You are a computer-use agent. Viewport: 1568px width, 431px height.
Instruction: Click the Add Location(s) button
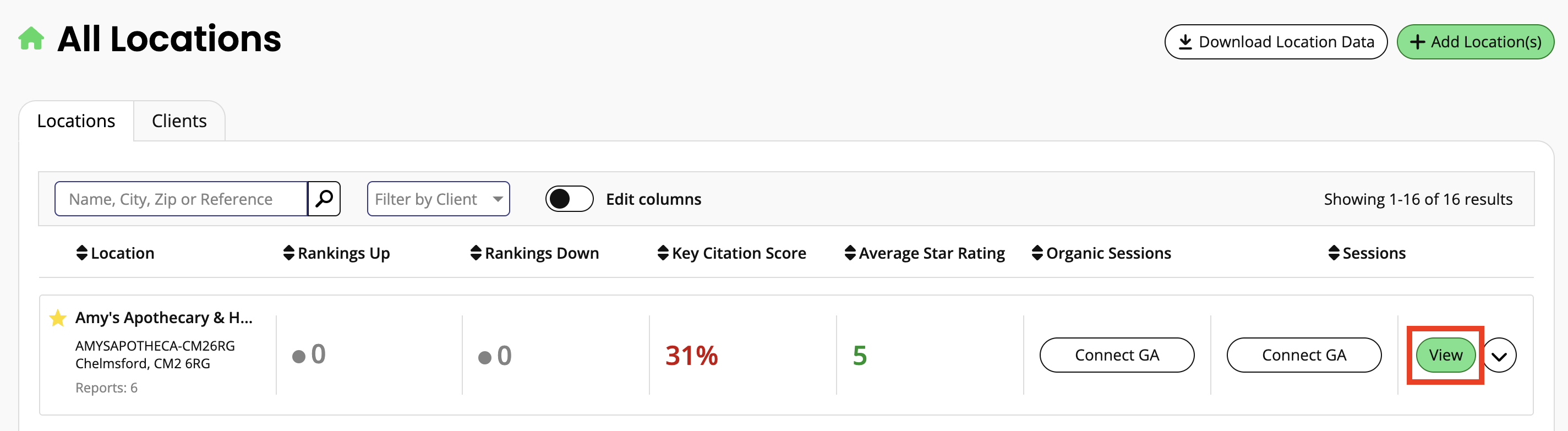pos(1475,42)
